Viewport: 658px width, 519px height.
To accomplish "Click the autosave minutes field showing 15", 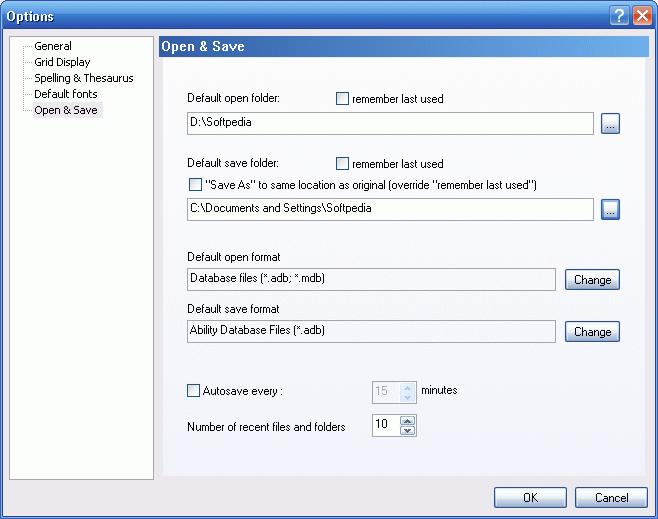I will click(386, 392).
